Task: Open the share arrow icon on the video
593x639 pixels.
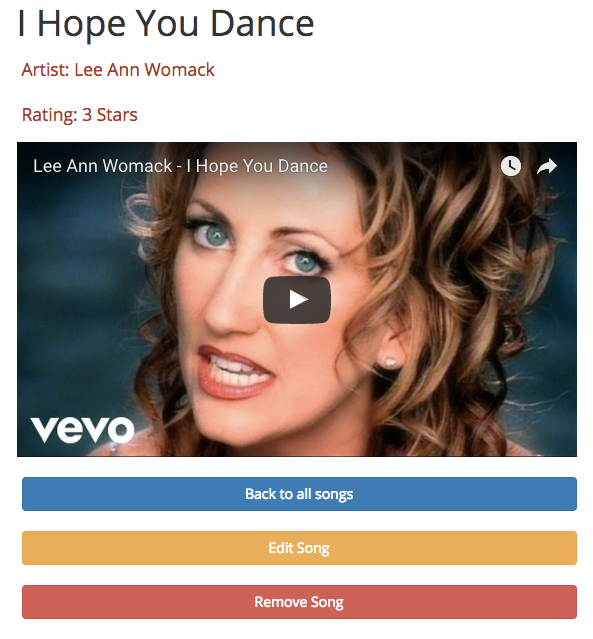Action: [x=547, y=166]
